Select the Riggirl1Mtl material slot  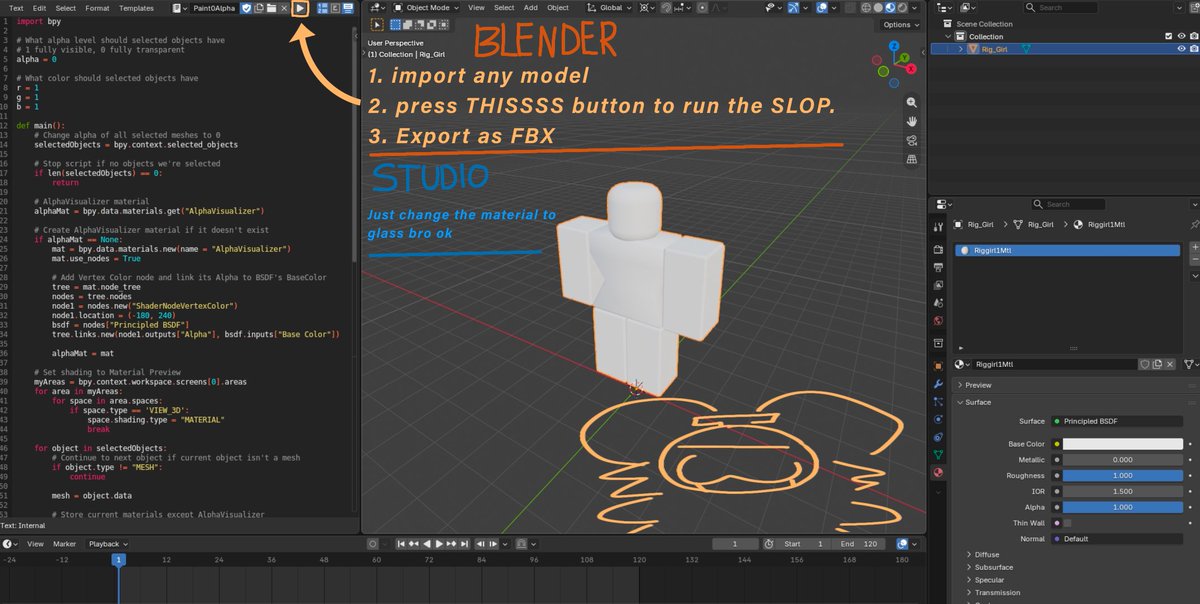tap(1067, 250)
